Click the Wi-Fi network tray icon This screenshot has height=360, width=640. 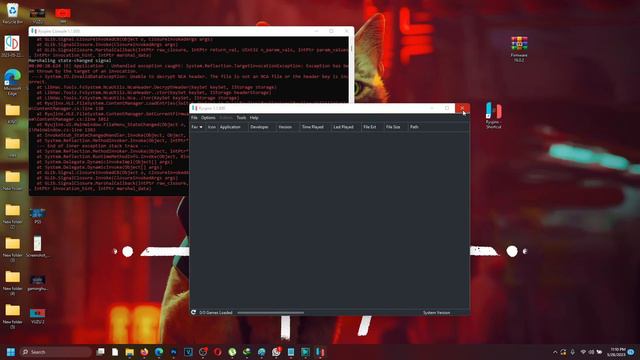[583, 352]
